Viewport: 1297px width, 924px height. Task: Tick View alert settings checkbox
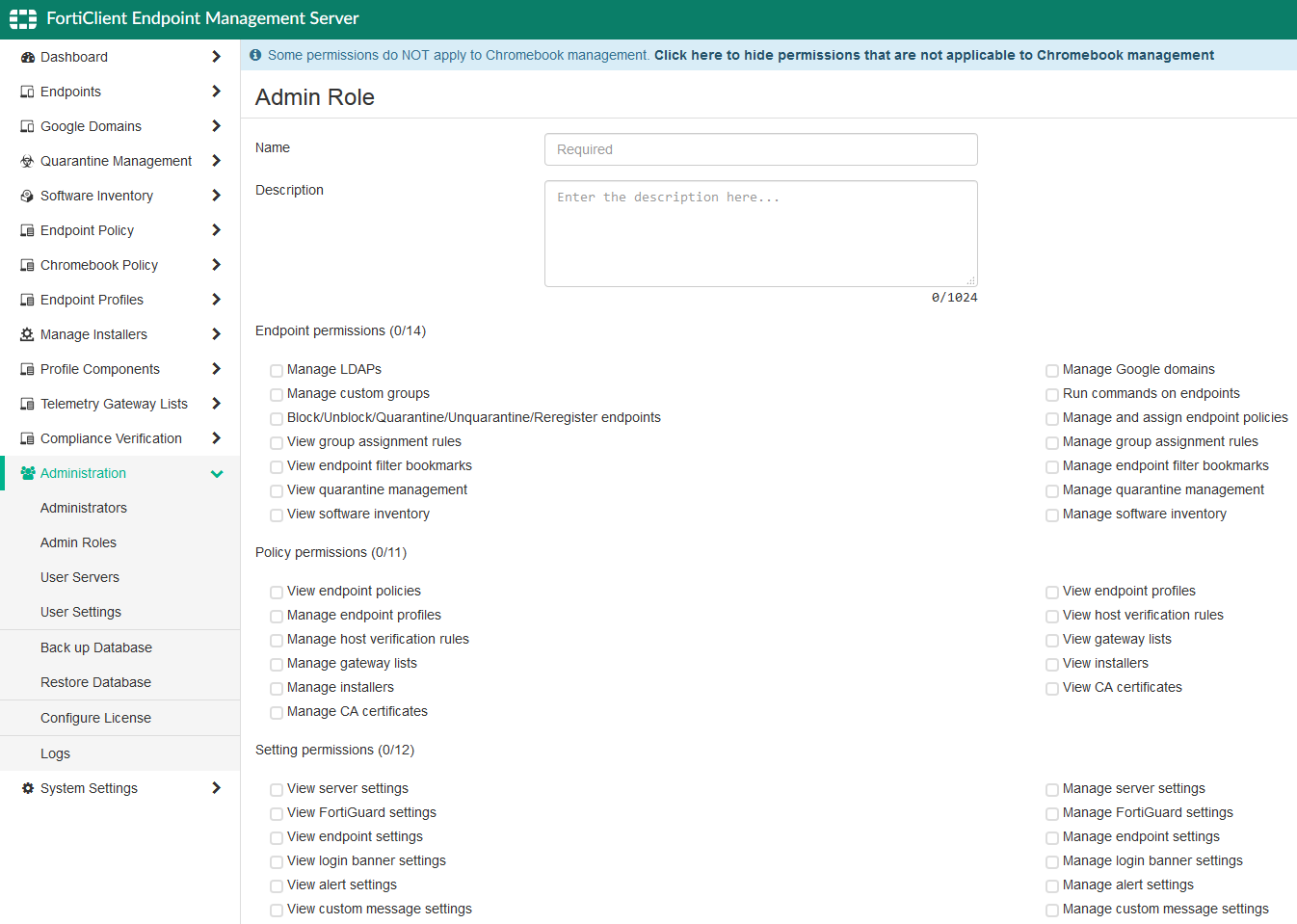pos(277,885)
